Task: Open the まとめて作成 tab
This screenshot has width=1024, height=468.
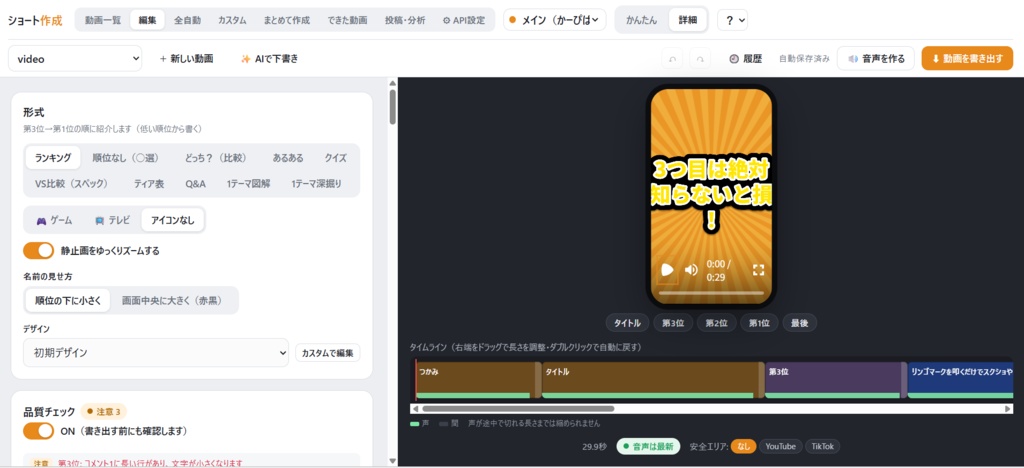Action: (x=287, y=20)
